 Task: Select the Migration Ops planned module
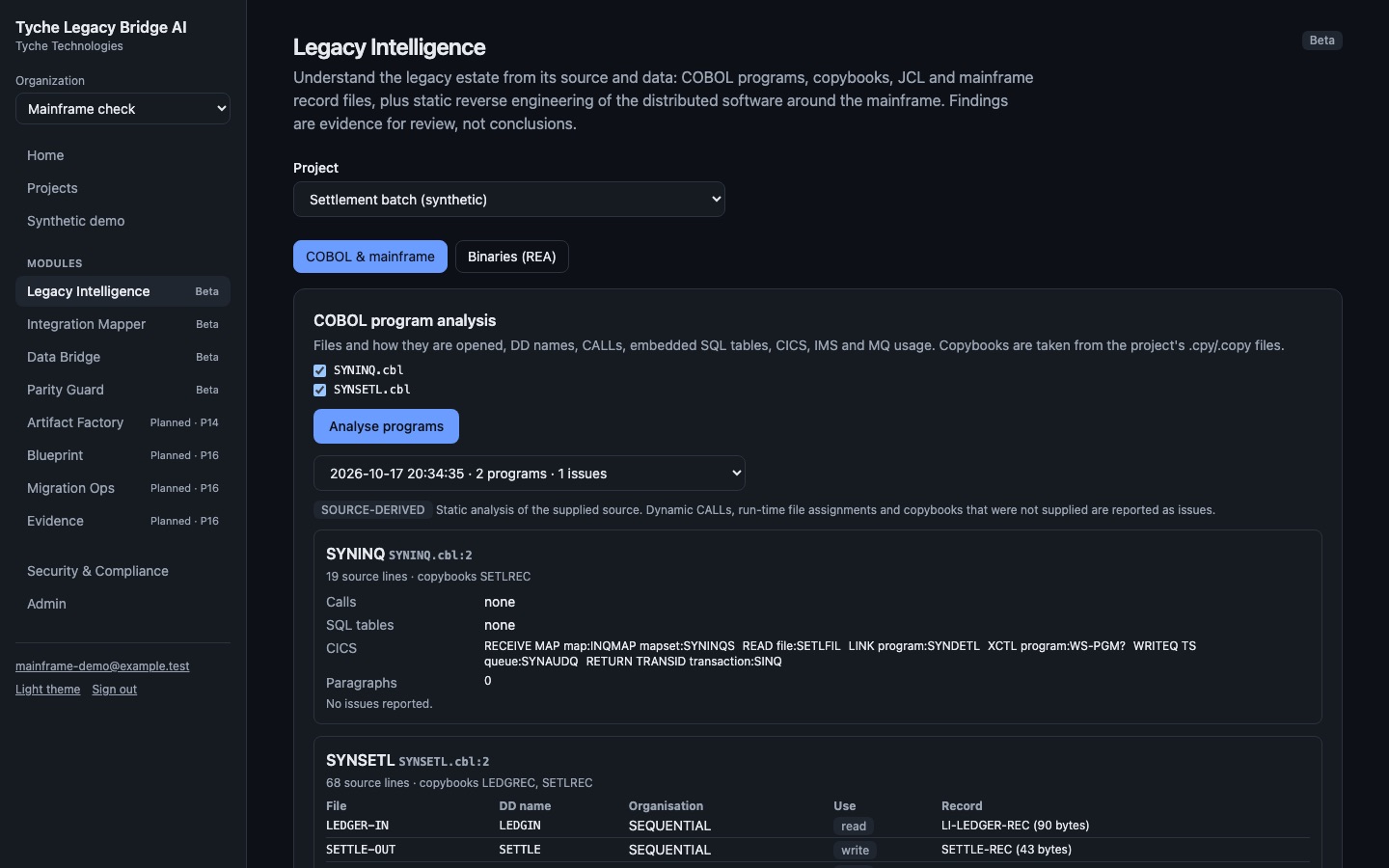click(123, 488)
